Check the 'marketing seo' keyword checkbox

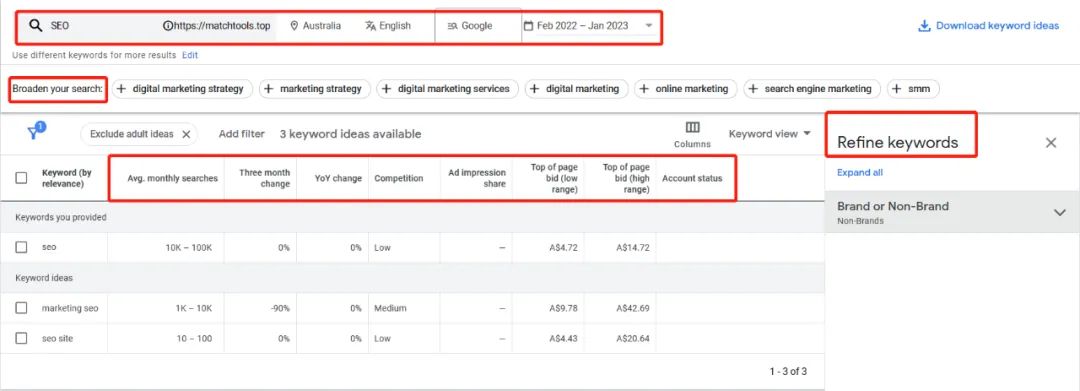(x=21, y=308)
